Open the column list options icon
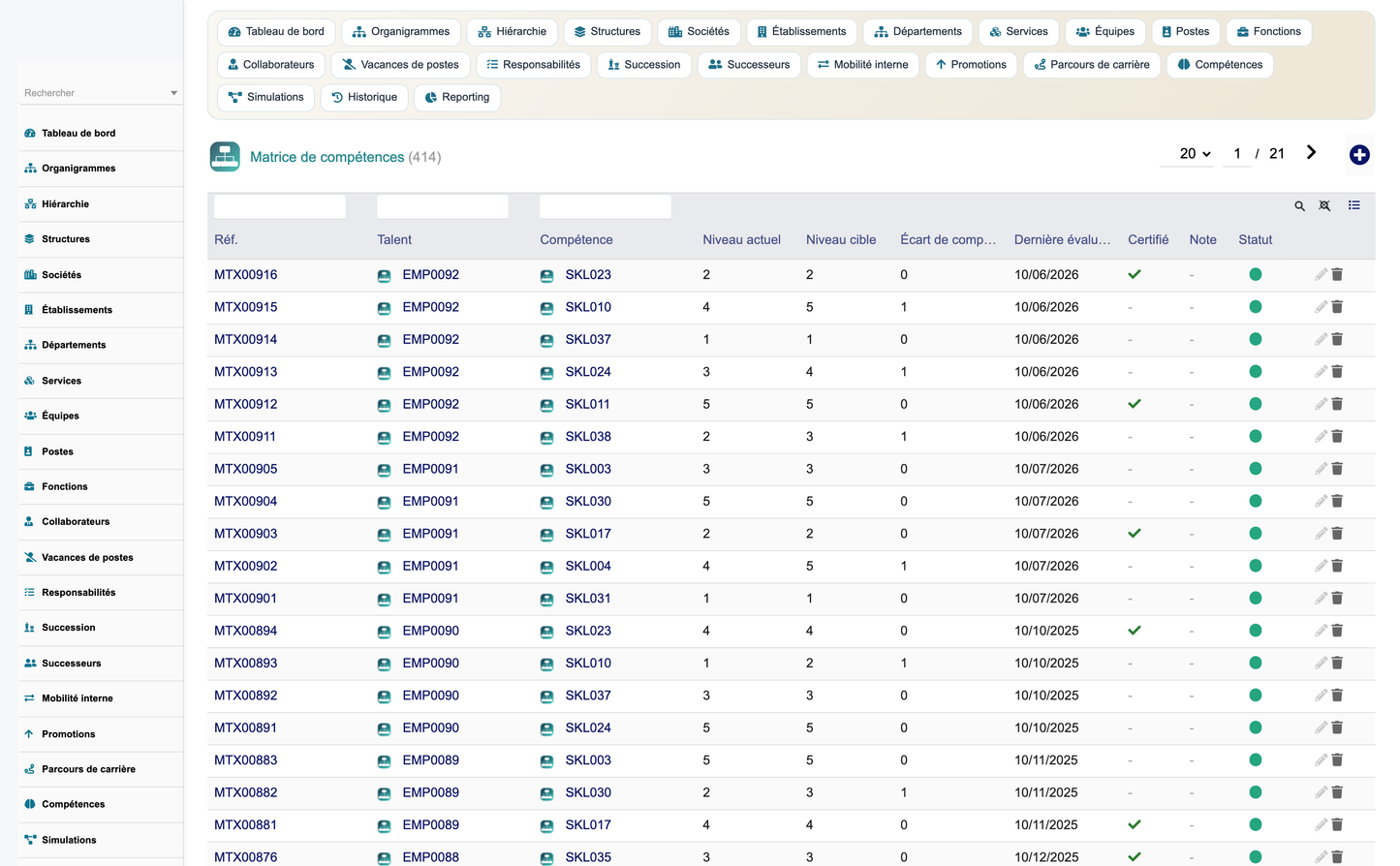The width and height of the screenshot is (1400, 866). [1354, 205]
